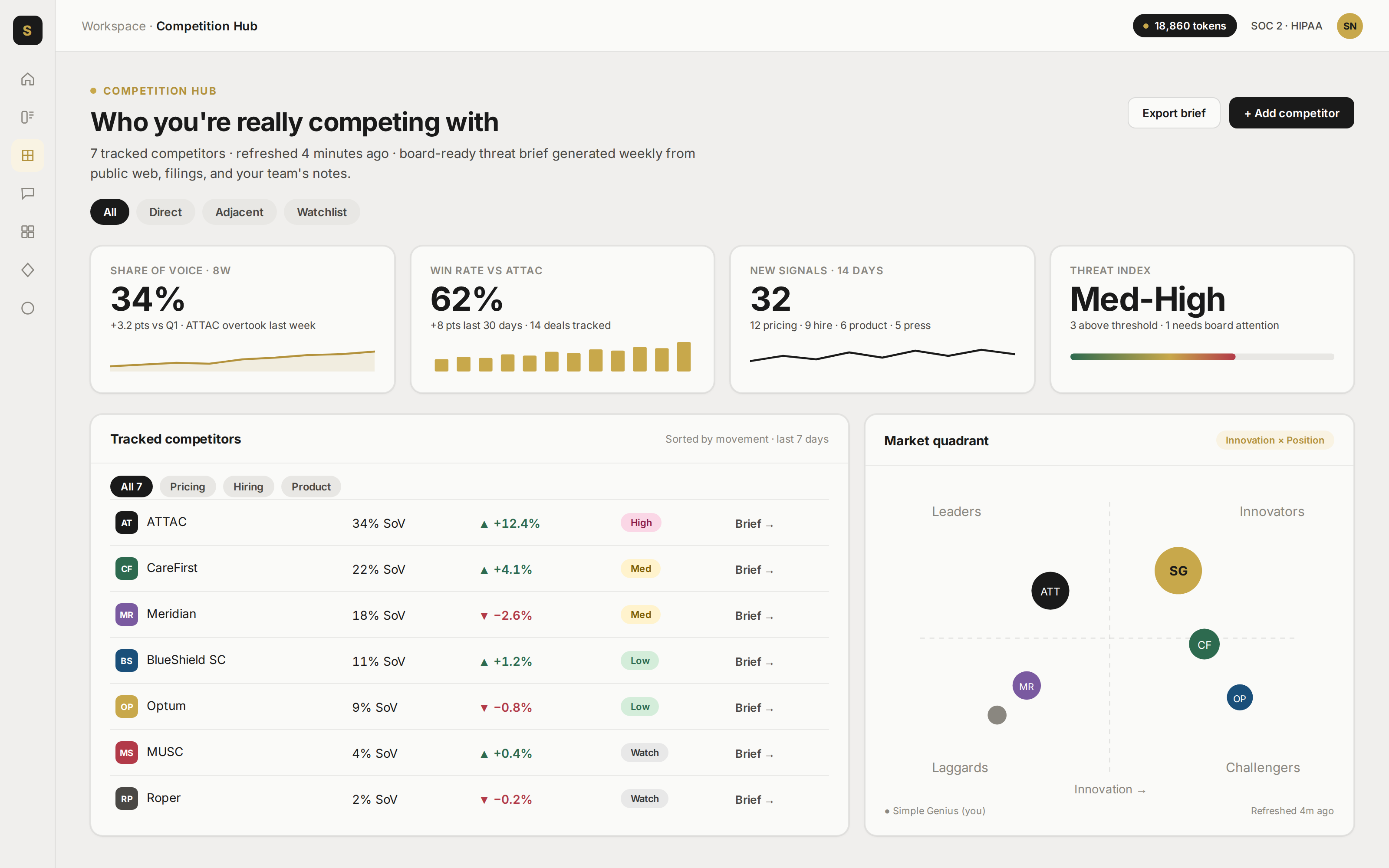This screenshot has height=868, width=1389.
Task: Click the Workspace breadcrumb link
Action: [114, 26]
